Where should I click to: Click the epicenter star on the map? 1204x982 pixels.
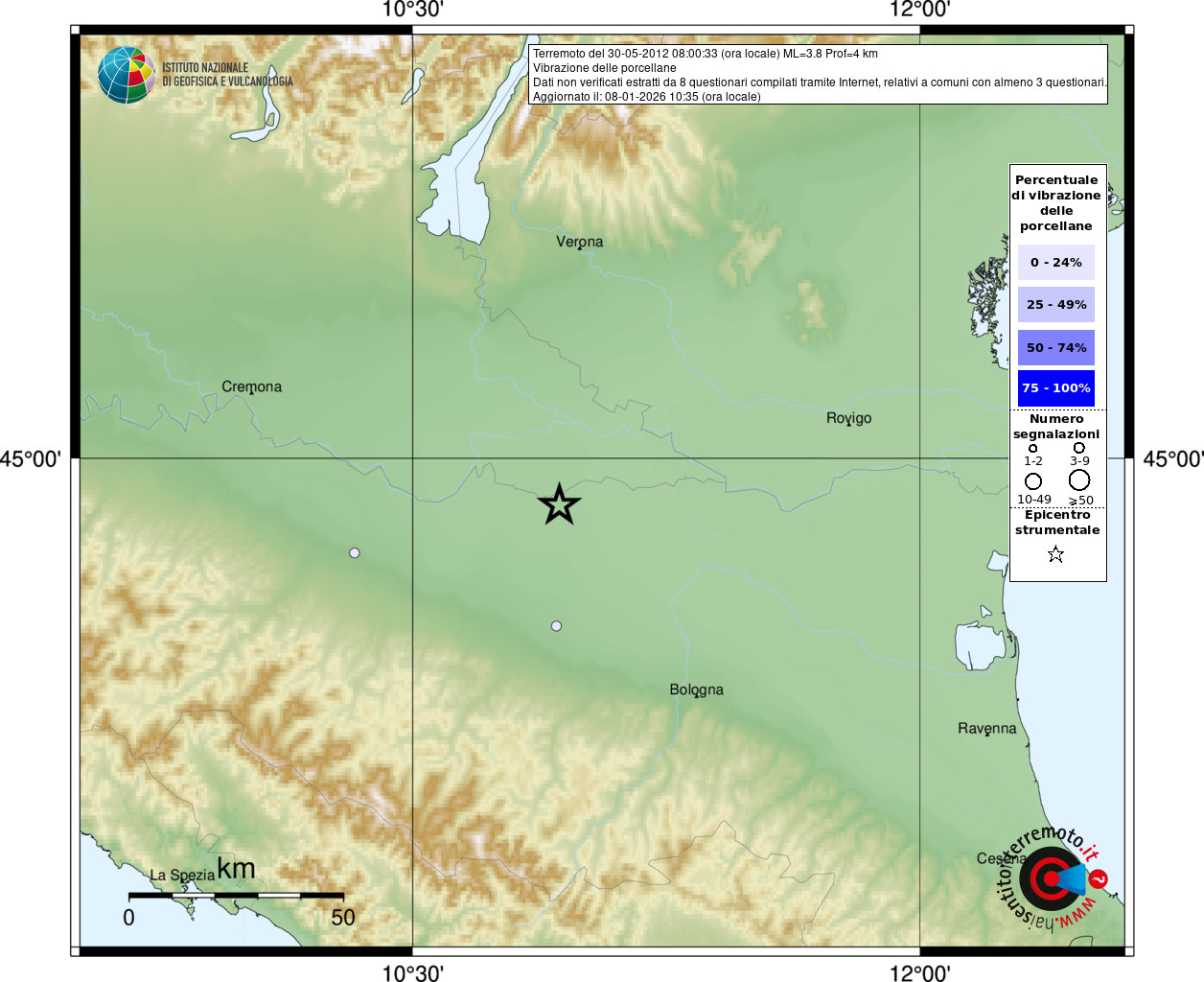click(560, 504)
